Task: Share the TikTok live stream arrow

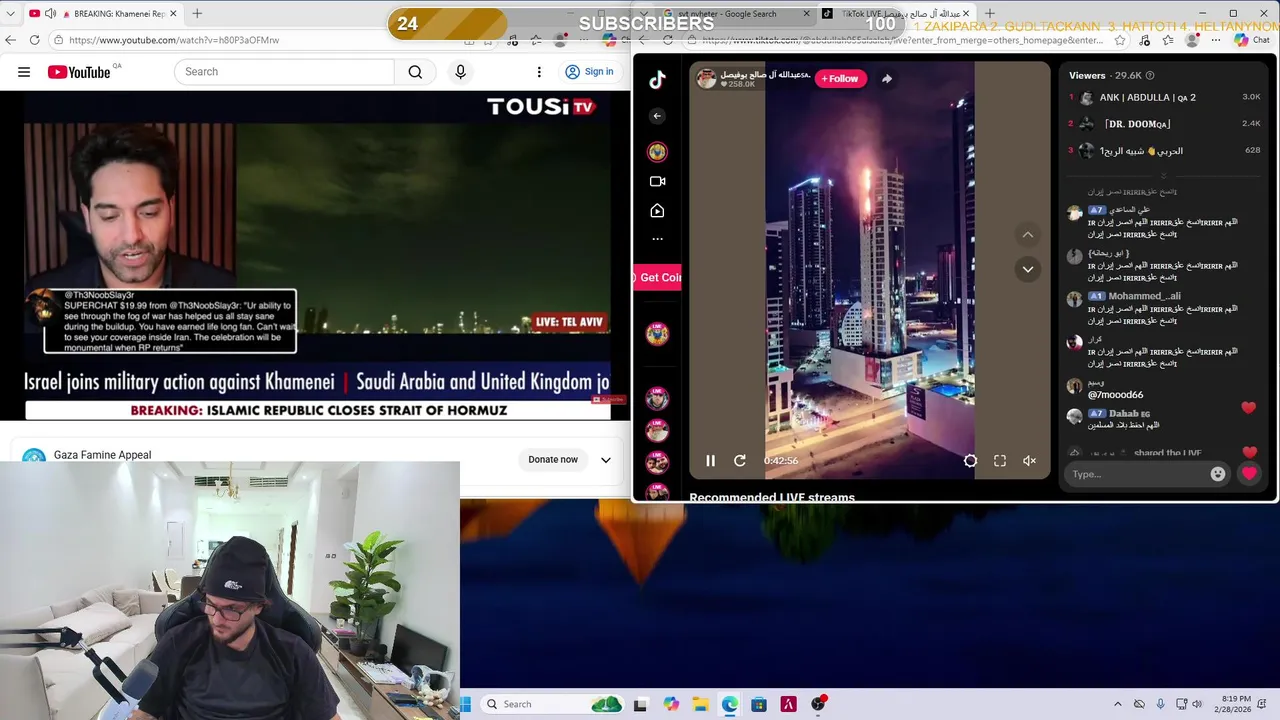Action: pos(886,78)
